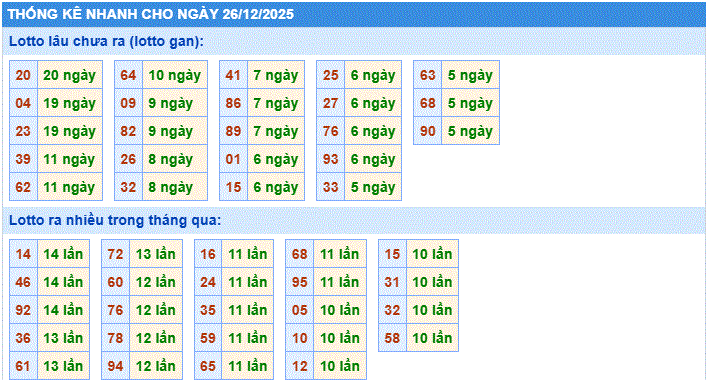Select the heading 'Lotto lâu chưa ra (lotto gan):'
Viewport: 708px width, 380px height.
(x=107, y=41)
